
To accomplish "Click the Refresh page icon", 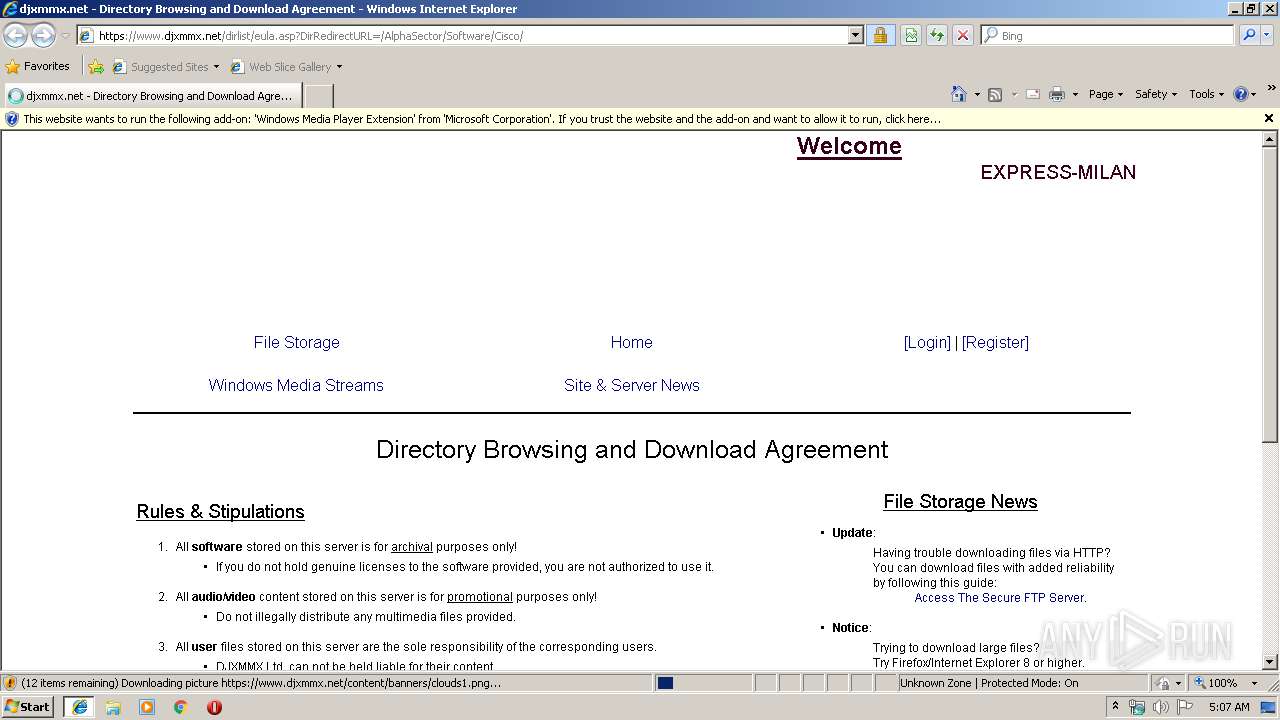I will click(x=937, y=35).
